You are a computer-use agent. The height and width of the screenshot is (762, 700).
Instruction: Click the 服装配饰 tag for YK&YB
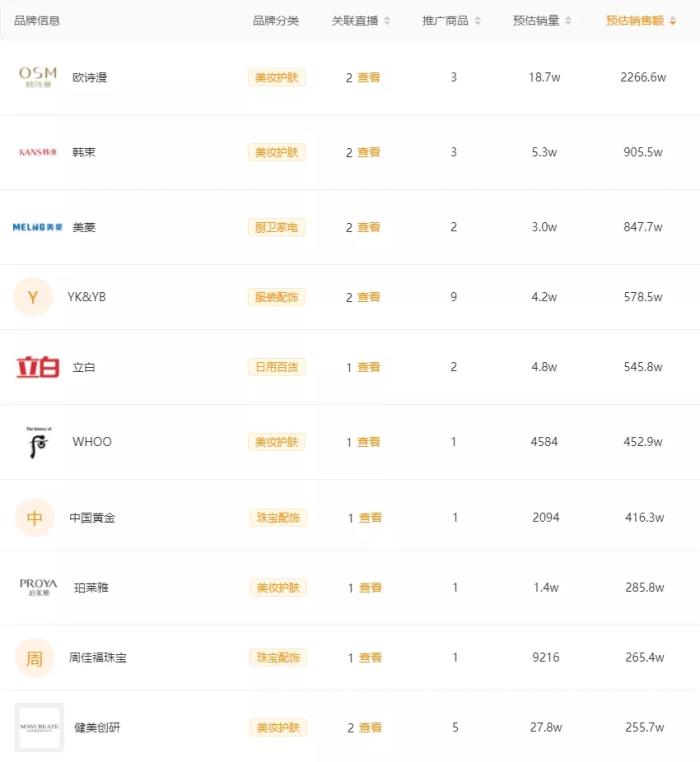point(276,297)
